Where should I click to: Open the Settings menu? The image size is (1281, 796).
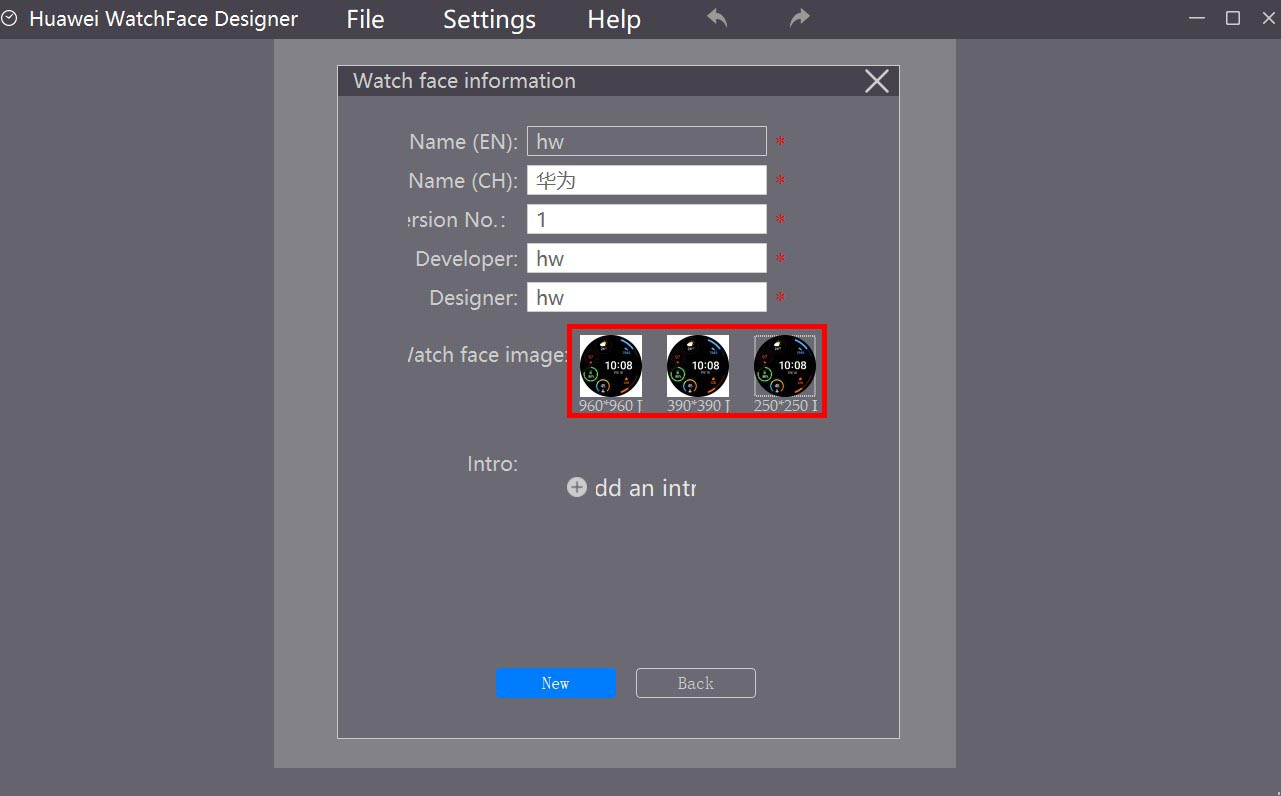point(489,19)
